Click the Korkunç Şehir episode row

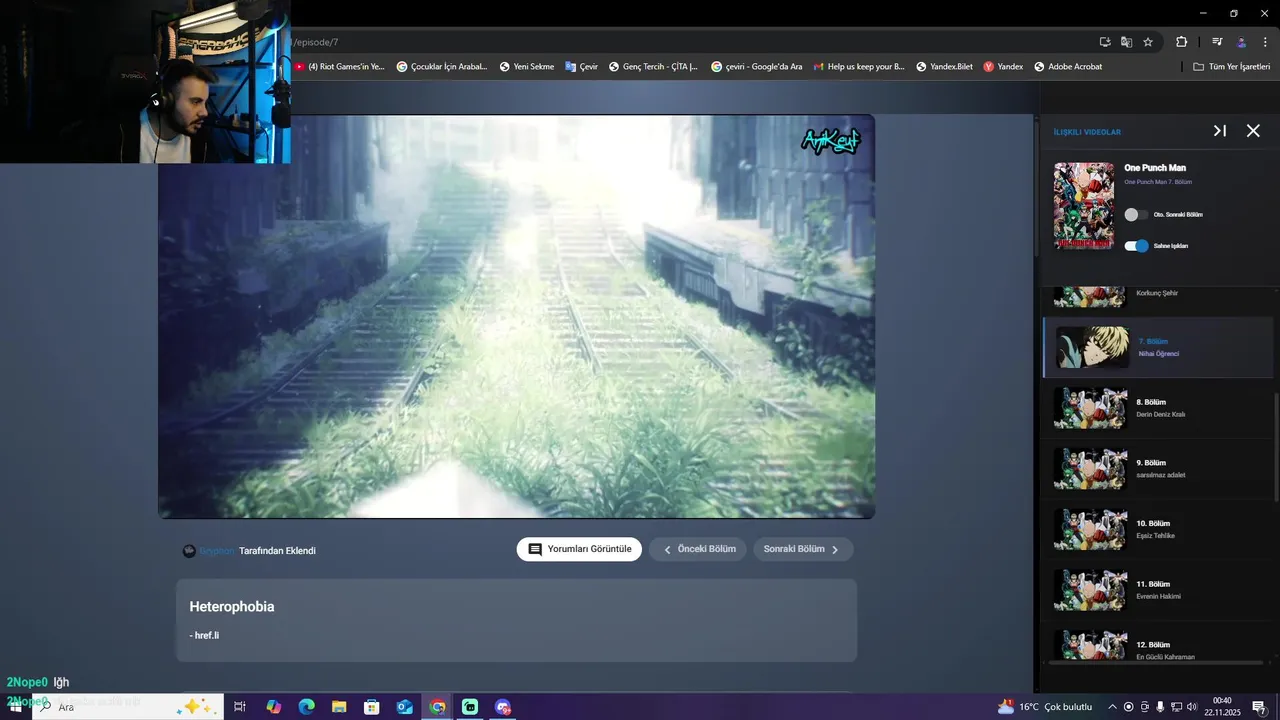pos(1158,297)
